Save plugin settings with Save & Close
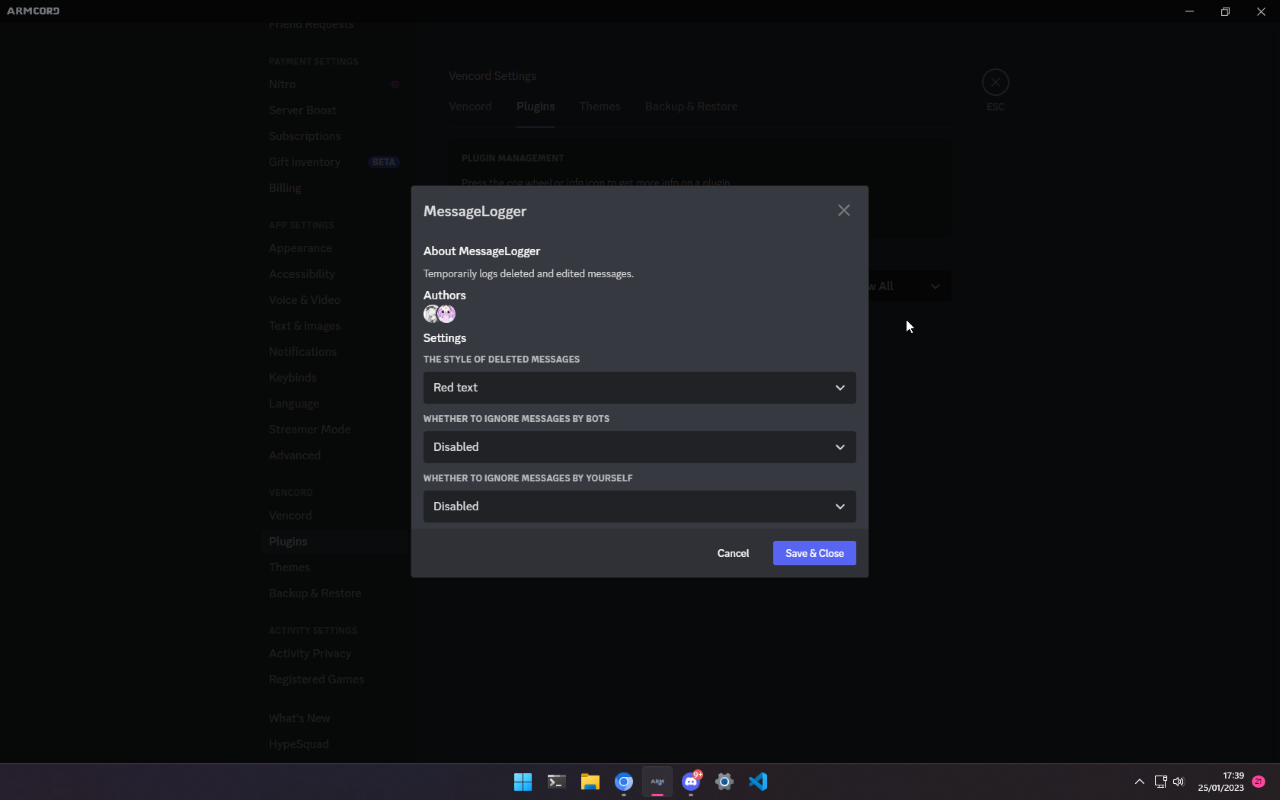 814,552
